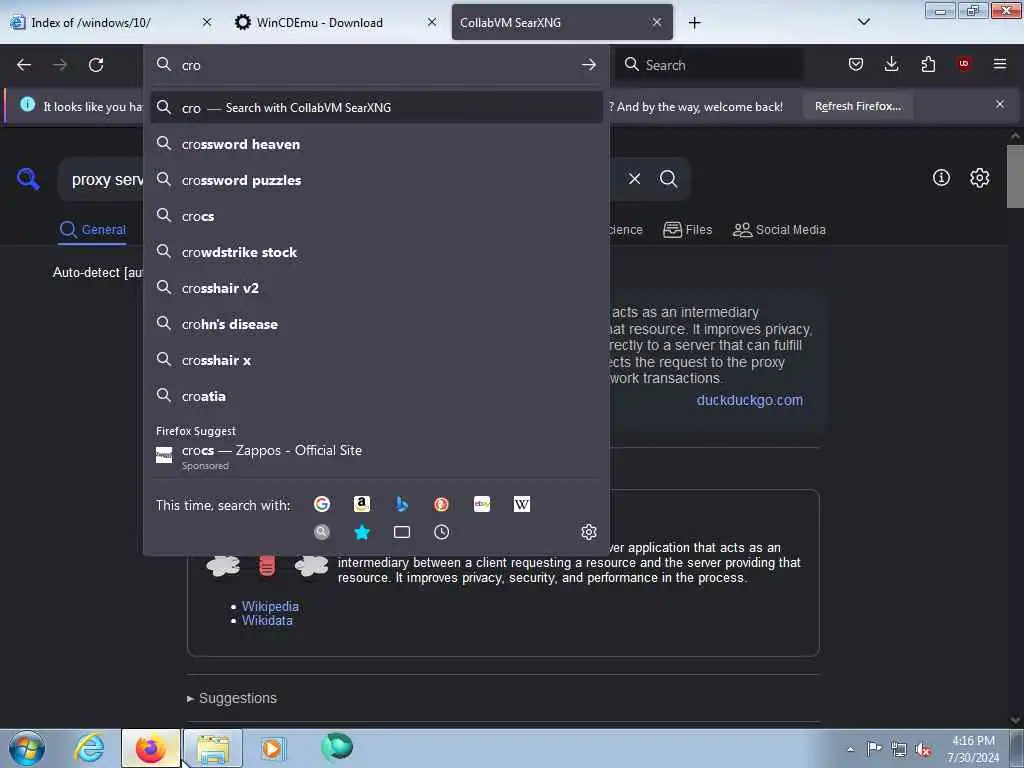Search this time with eBay
This screenshot has height=768, width=1024.
coord(482,504)
